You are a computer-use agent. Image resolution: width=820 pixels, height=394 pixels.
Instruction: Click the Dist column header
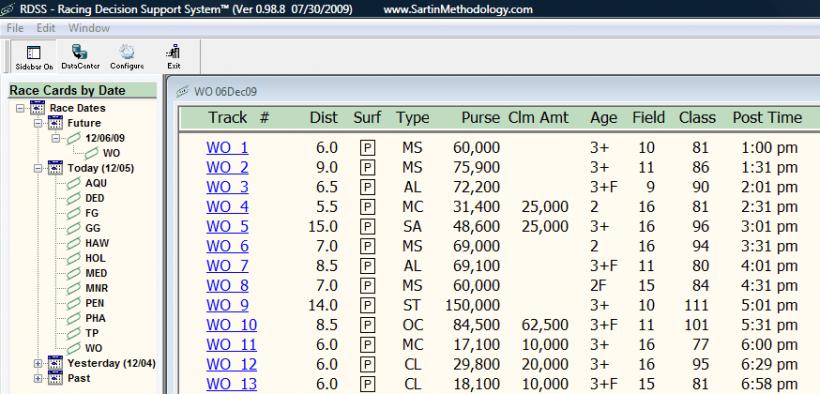click(323, 118)
